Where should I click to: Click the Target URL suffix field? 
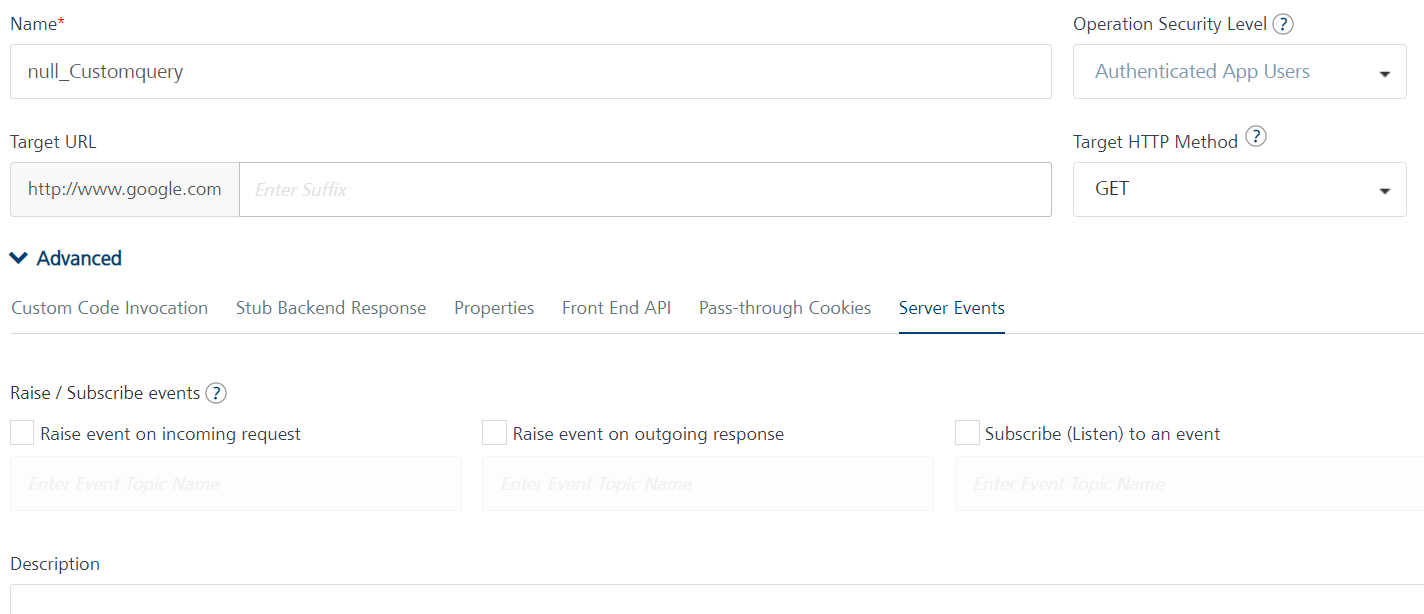coord(645,189)
